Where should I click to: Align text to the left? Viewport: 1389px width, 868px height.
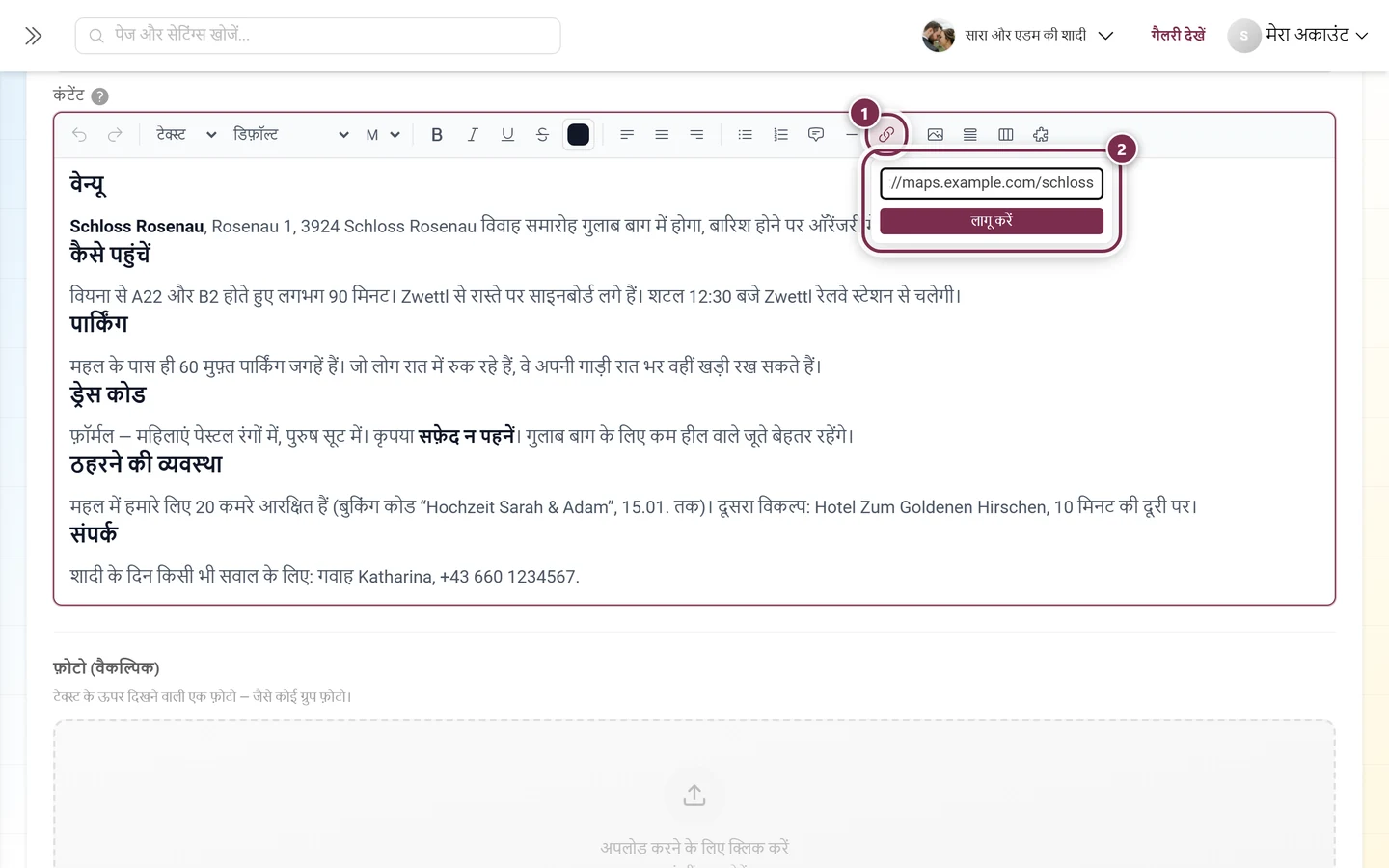[627, 135]
